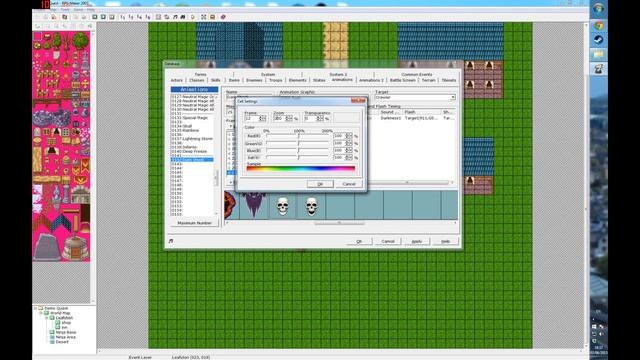Screen dimensions: 640x360
Task: Adjust the Transparency percentage spinner
Action: [320, 118]
